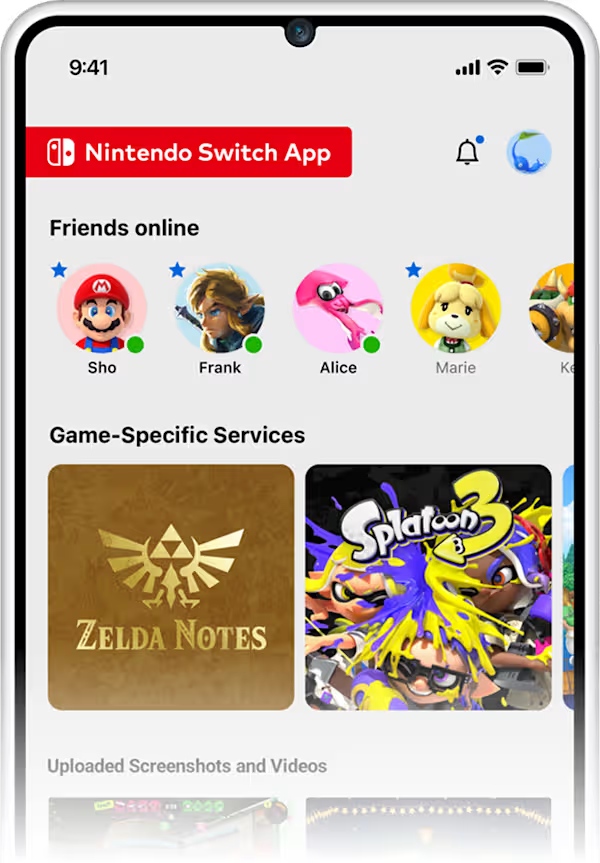
Task: Open the Splatoon 3 service
Action: 428,587
